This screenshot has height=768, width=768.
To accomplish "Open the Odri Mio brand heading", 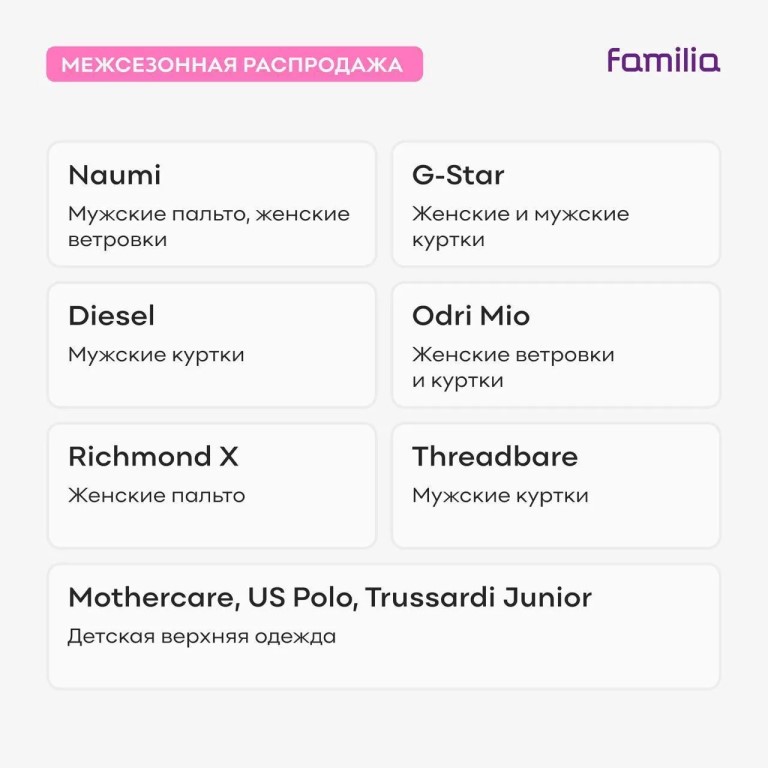I will (x=471, y=317).
